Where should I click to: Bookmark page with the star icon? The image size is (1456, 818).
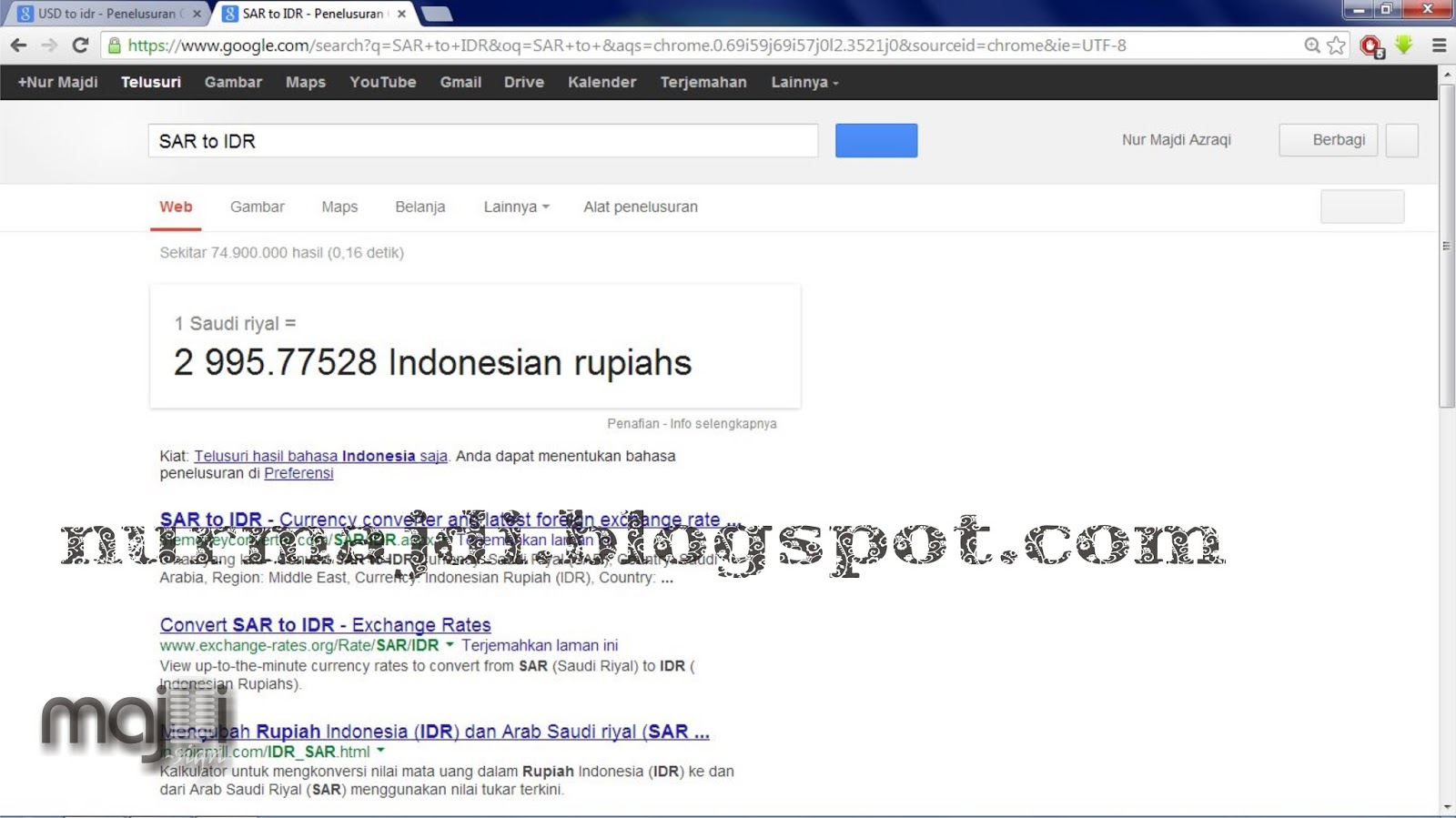click(1336, 45)
